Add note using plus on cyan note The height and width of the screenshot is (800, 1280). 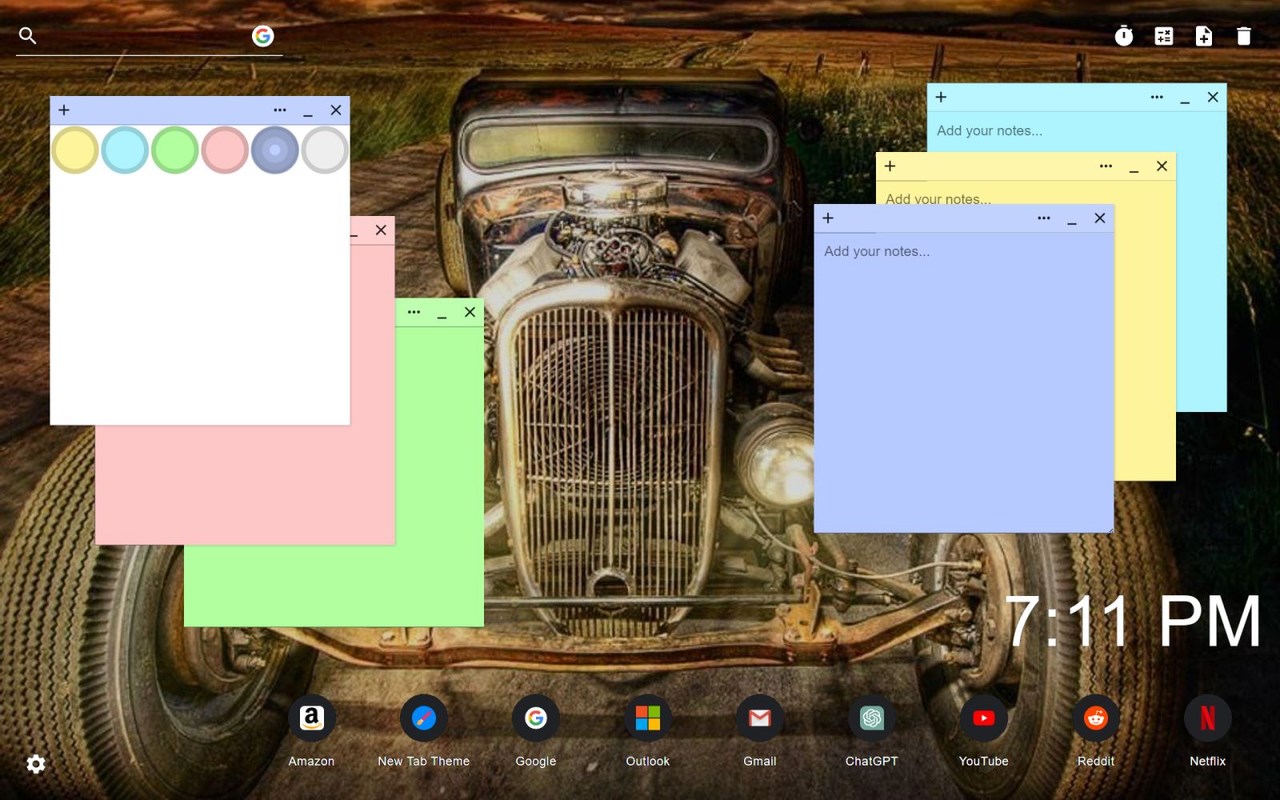[941, 97]
